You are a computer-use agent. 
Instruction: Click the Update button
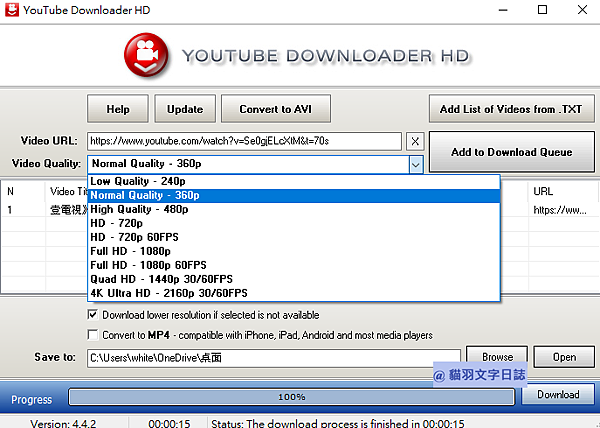click(185, 109)
